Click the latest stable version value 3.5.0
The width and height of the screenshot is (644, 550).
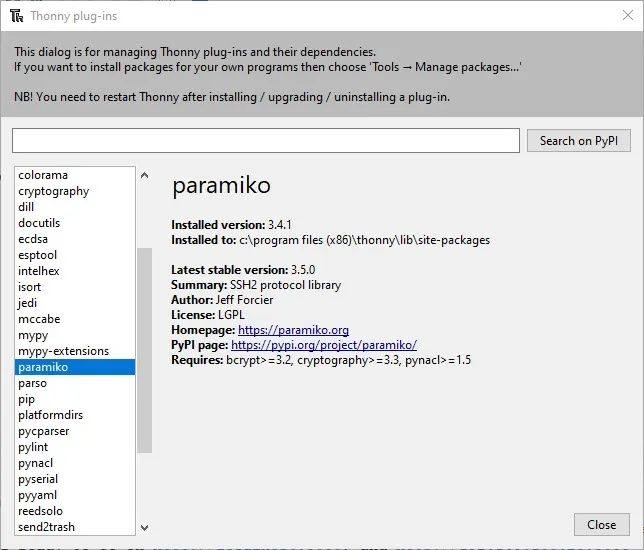(303, 270)
